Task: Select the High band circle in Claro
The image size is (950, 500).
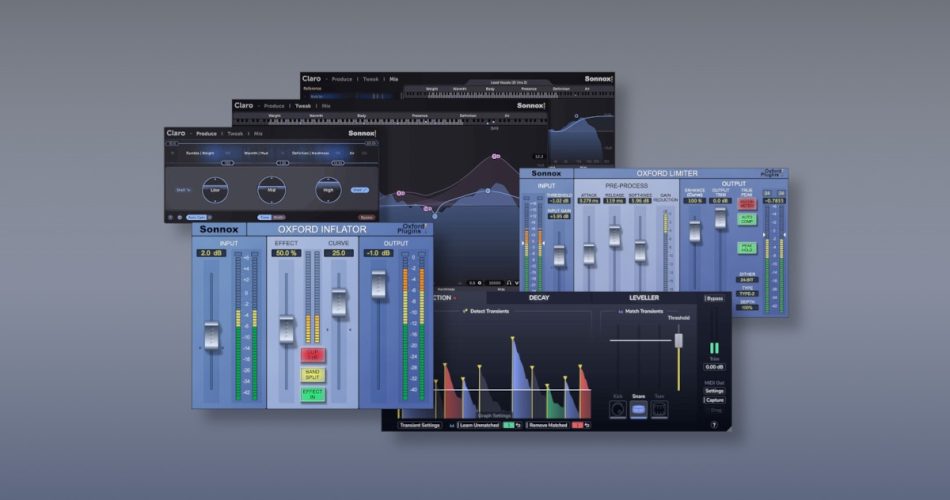Action: (328, 190)
